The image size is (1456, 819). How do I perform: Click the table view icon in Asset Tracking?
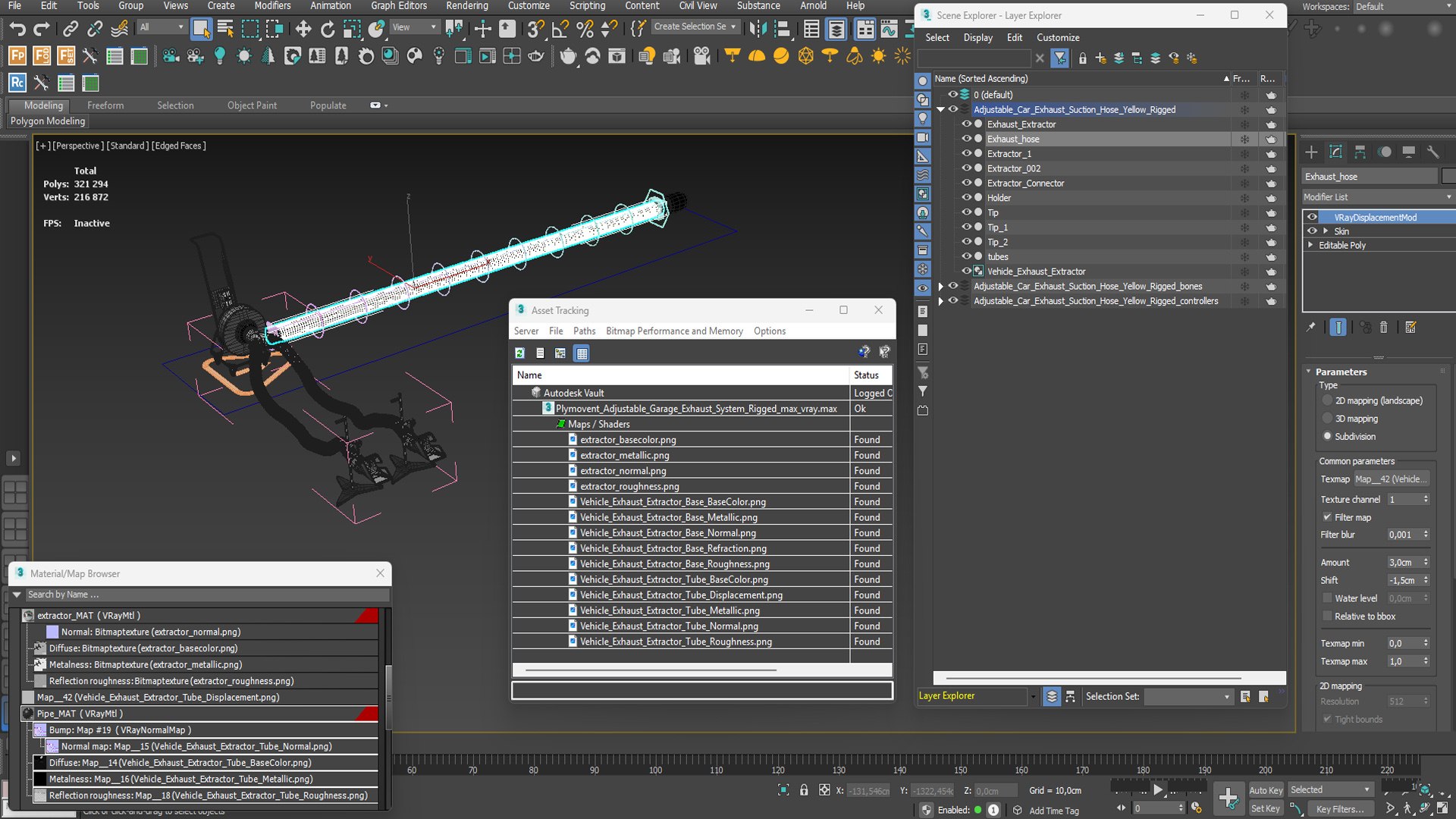pyautogui.click(x=582, y=353)
